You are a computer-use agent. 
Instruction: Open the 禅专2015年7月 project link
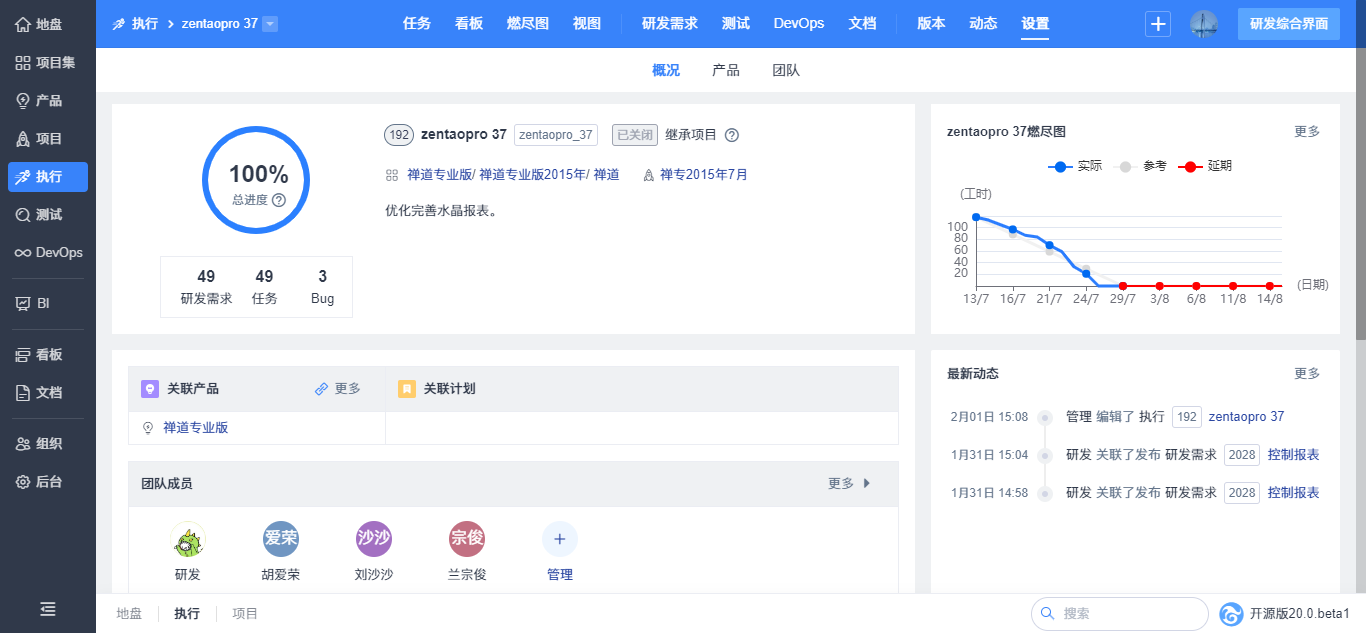coord(704,174)
